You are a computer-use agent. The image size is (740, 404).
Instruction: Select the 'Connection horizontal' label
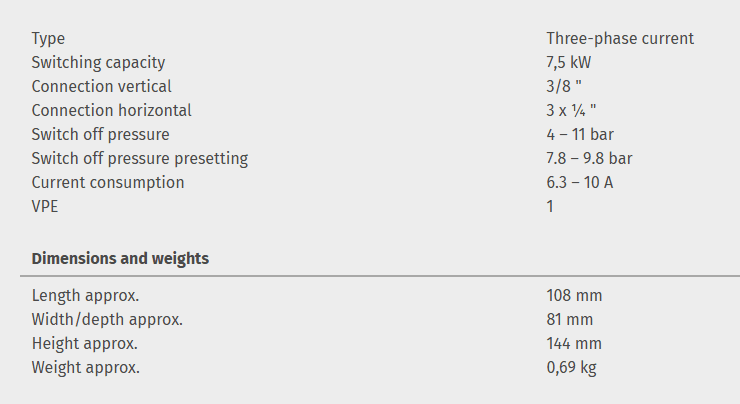click(x=111, y=110)
